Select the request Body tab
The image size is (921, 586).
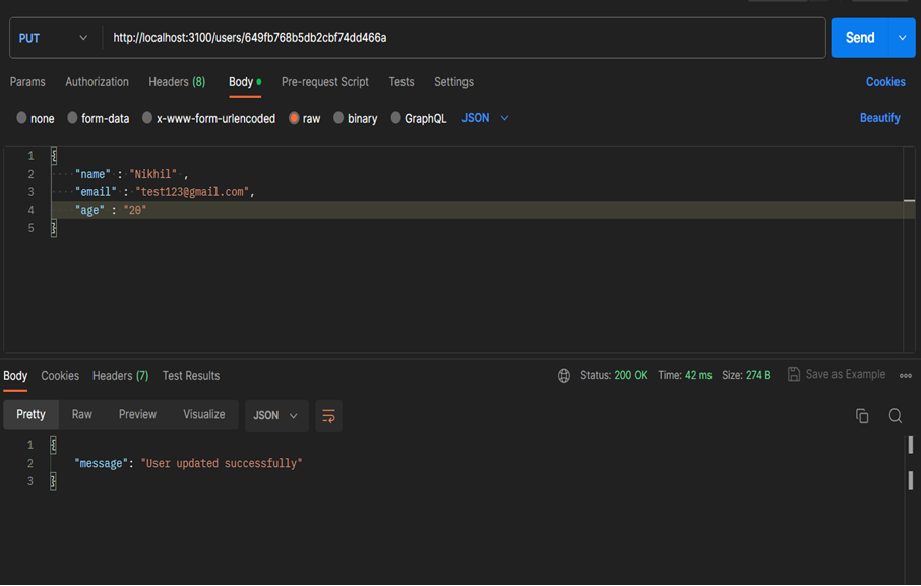tap(245, 82)
